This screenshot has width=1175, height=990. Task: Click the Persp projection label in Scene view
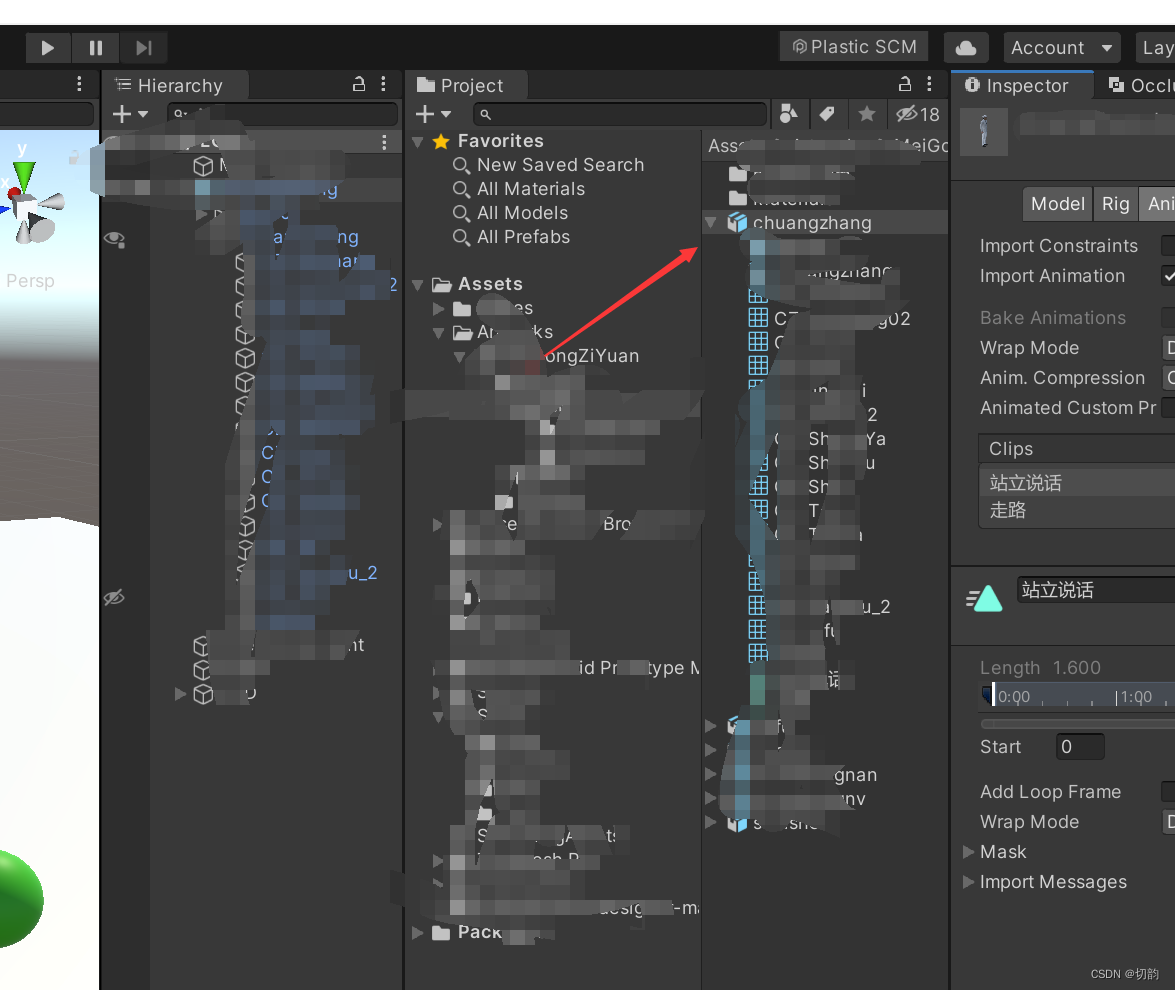30,281
